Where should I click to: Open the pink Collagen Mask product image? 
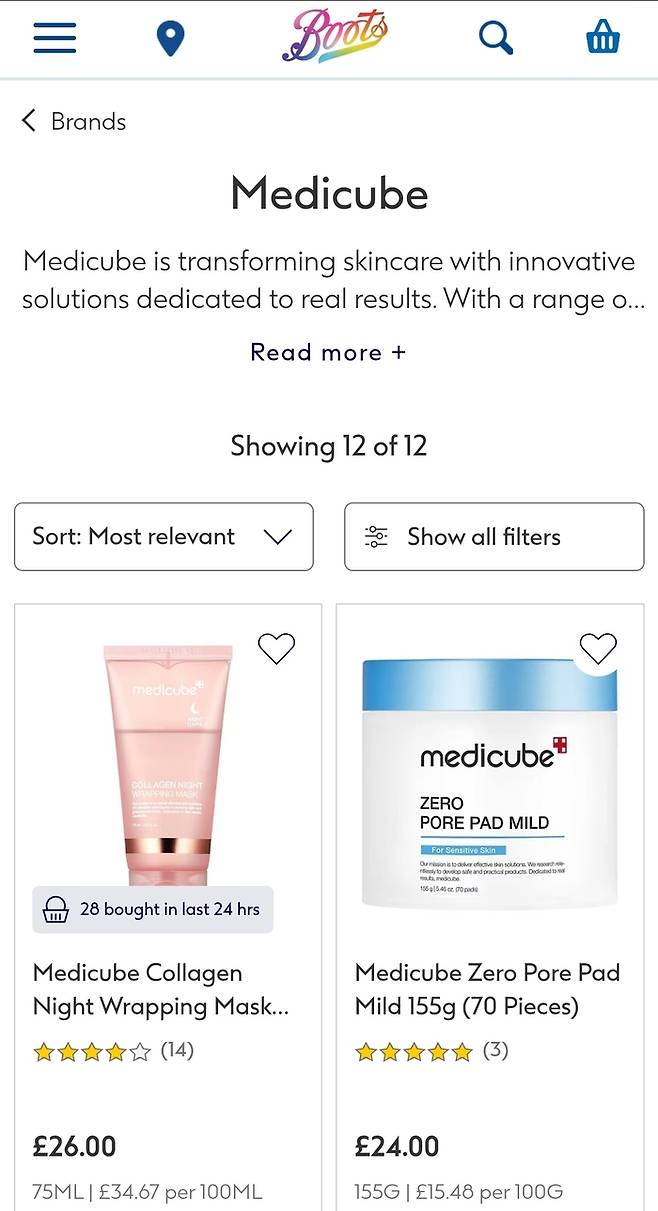[x=168, y=763]
